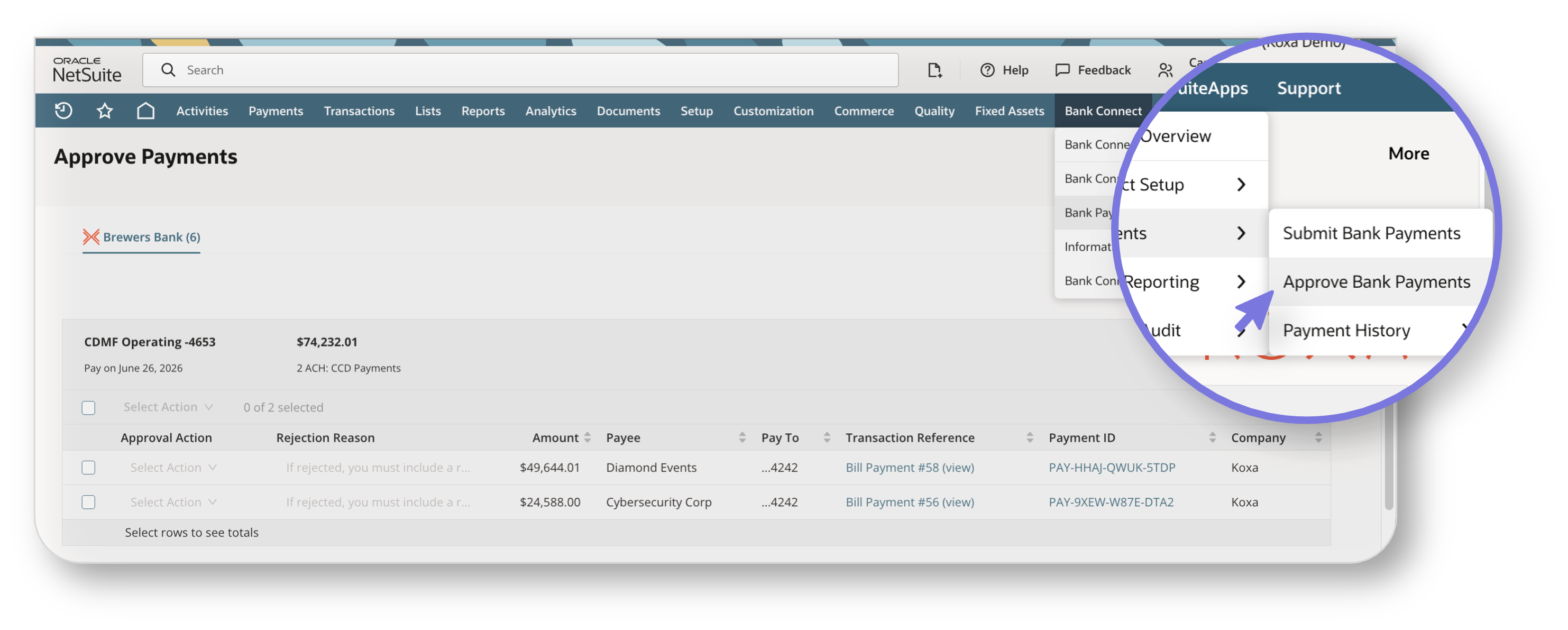Image resolution: width=1568 pixels, height=630 pixels.
Task: Open Bill Payment #56 (view) link
Action: tap(910, 502)
